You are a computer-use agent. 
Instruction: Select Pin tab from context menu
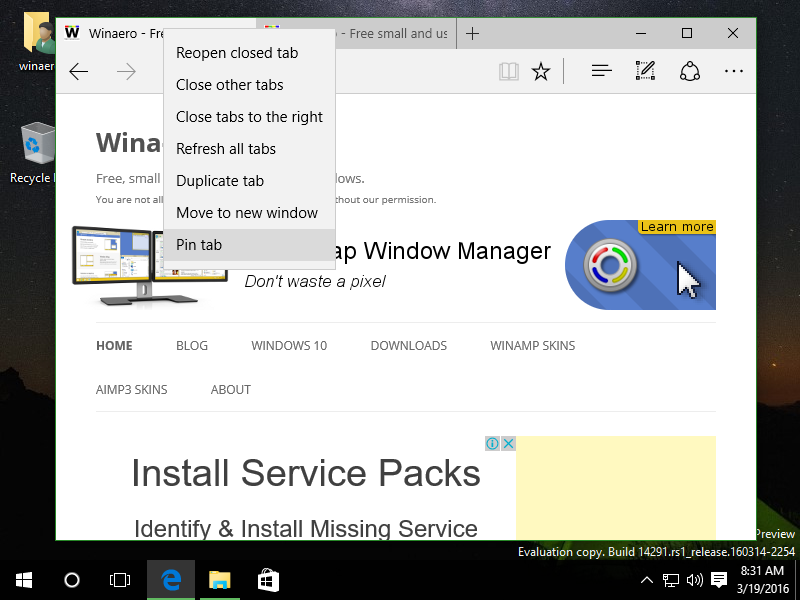(x=199, y=245)
